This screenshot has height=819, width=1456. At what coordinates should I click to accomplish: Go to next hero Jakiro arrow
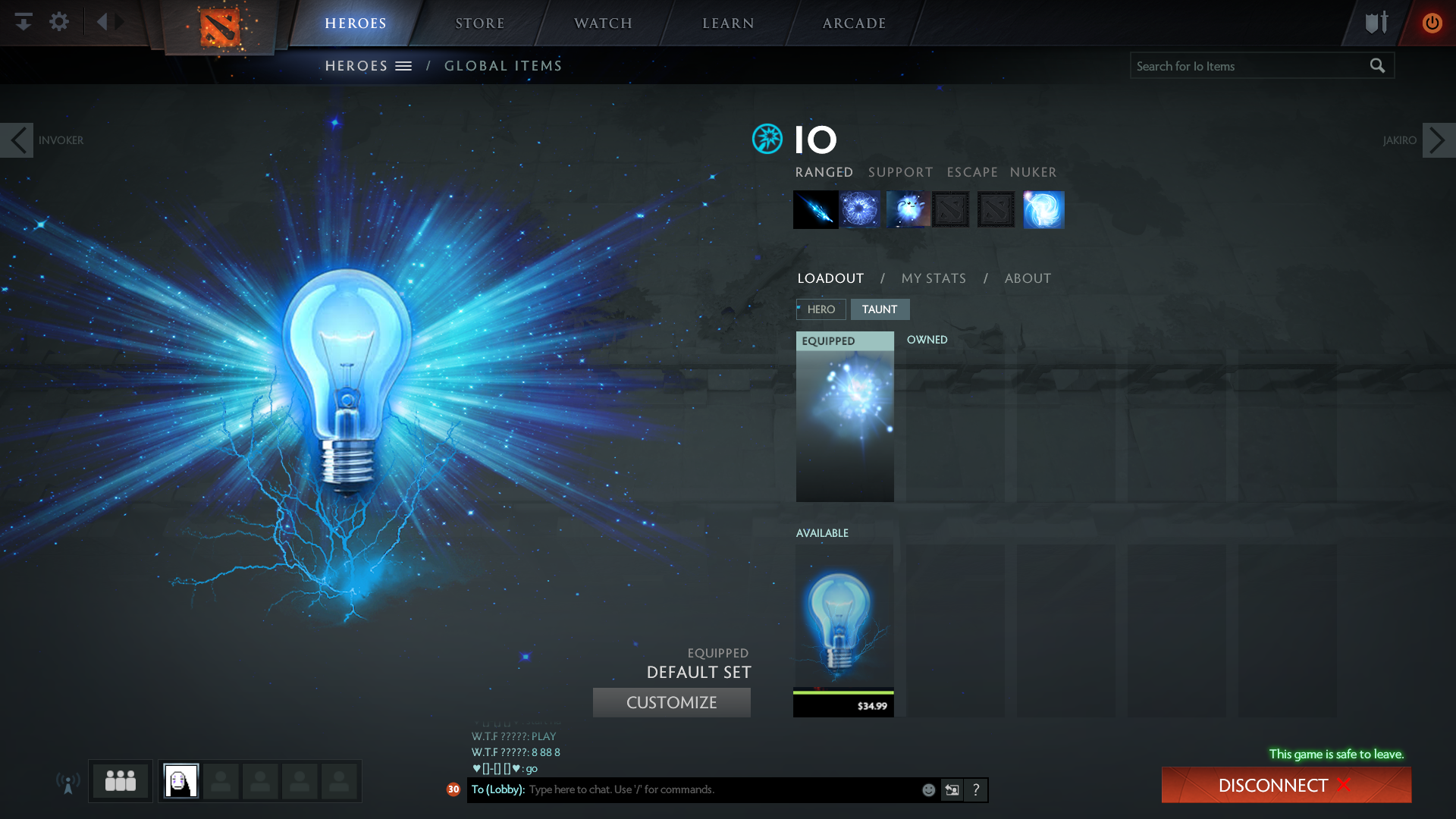(x=1438, y=140)
